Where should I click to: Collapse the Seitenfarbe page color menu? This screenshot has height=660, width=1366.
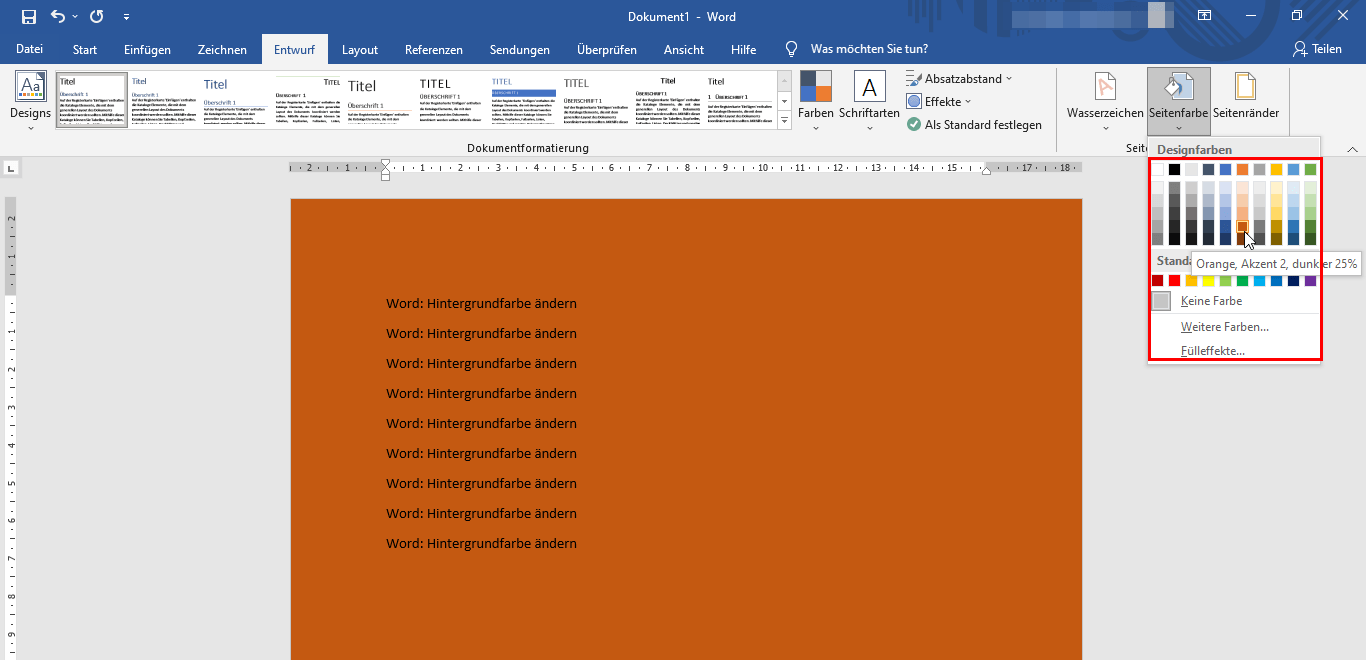pos(1179,100)
